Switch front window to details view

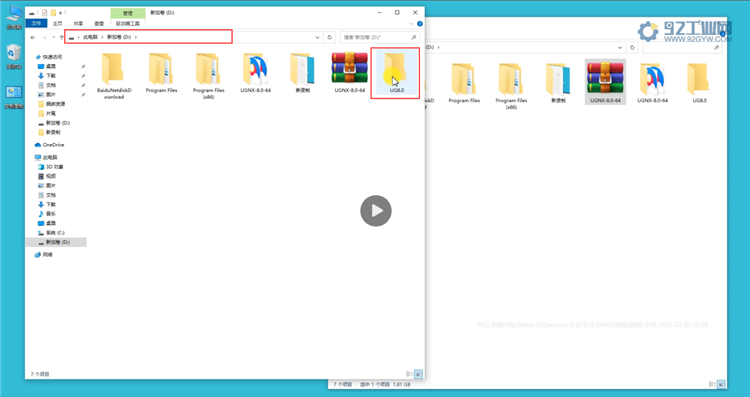click(409, 374)
